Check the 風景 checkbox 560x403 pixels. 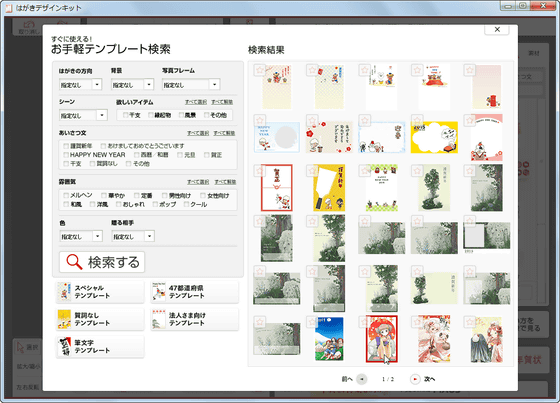[x=181, y=115]
